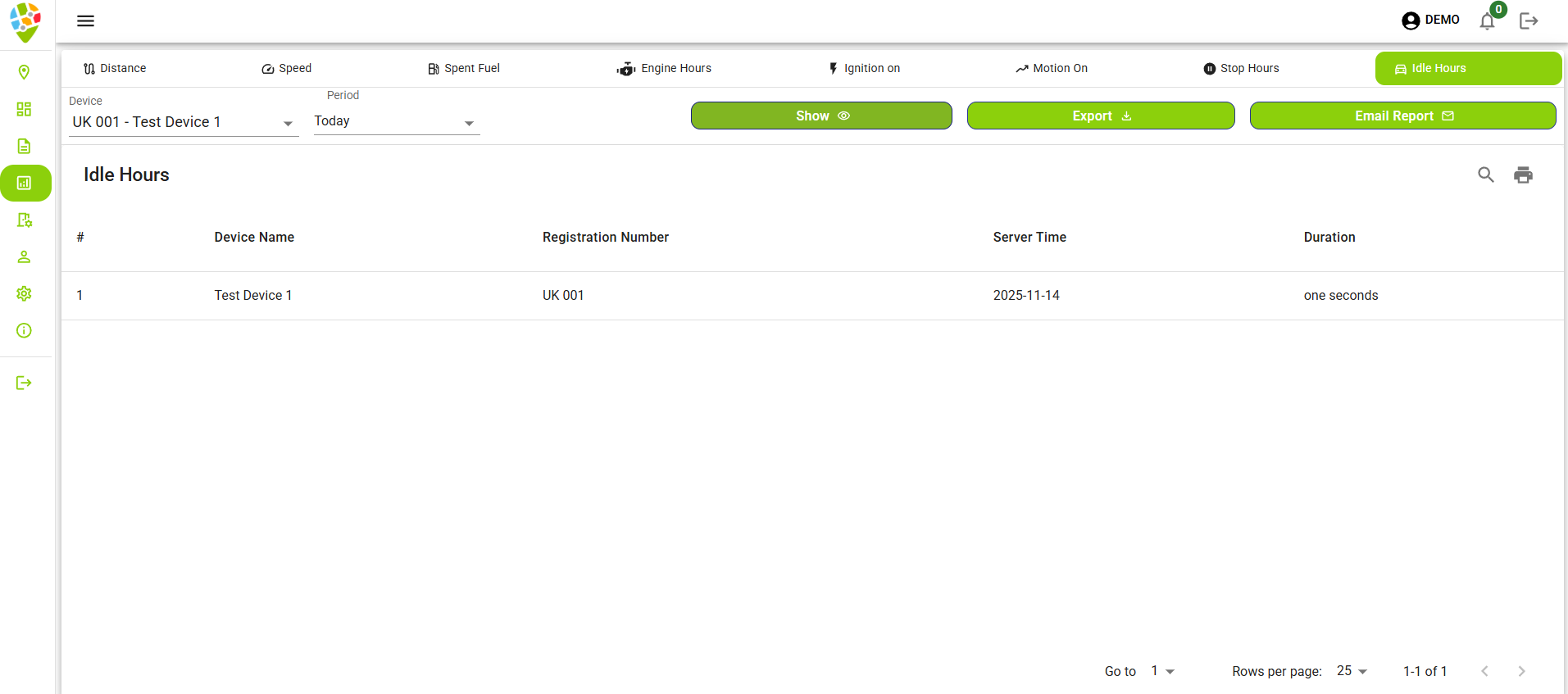This screenshot has height=694, width=1568.
Task: Click the notification bell icon
Action: point(1487,21)
